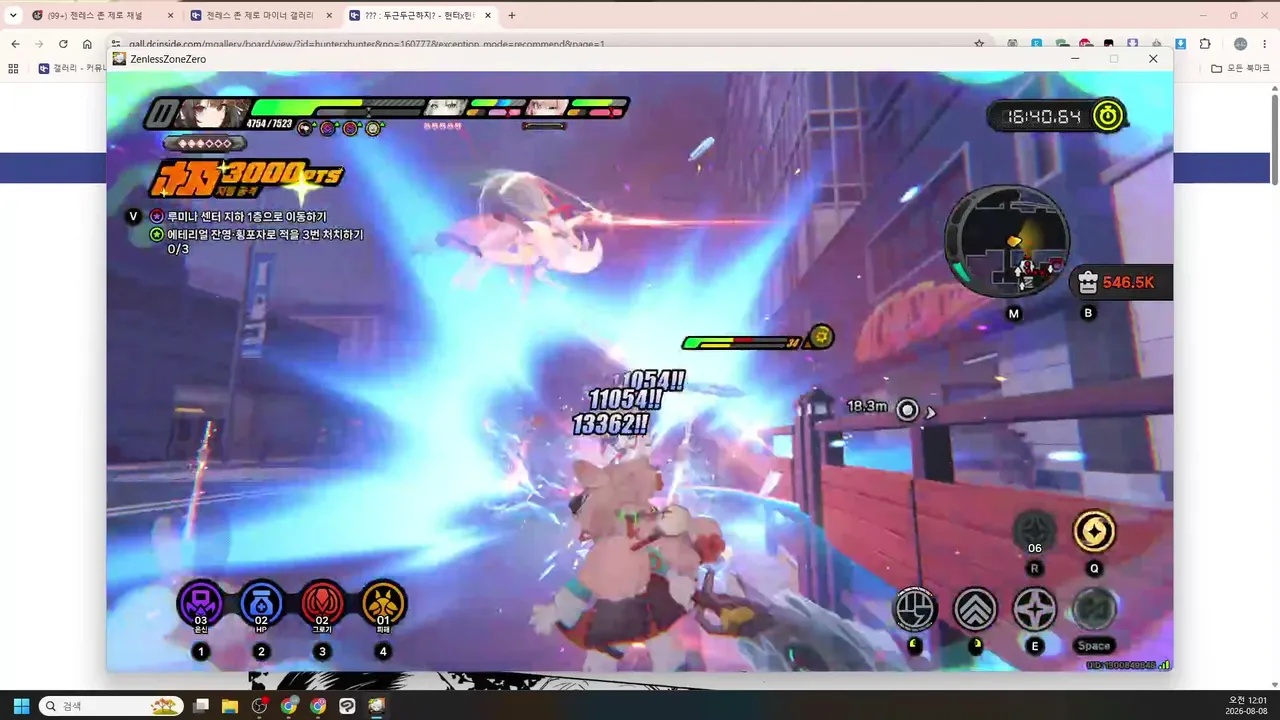Open the tab search dropdown in Chrome

tap(13, 16)
